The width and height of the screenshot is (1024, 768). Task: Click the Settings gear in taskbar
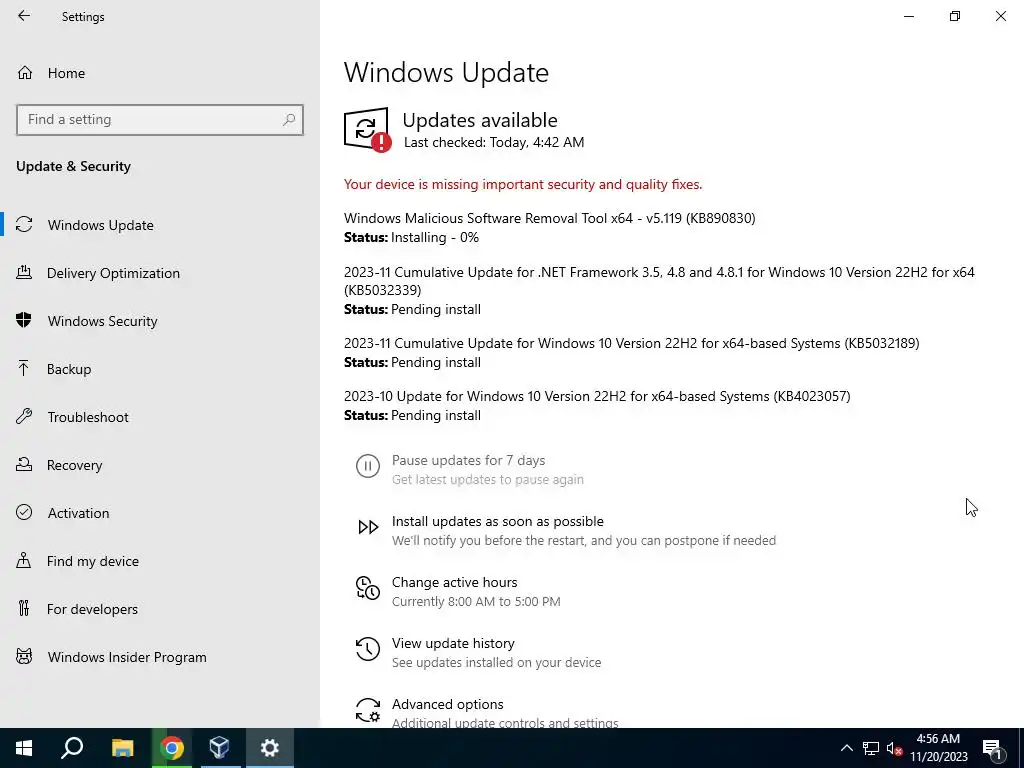[x=270, y=748]
